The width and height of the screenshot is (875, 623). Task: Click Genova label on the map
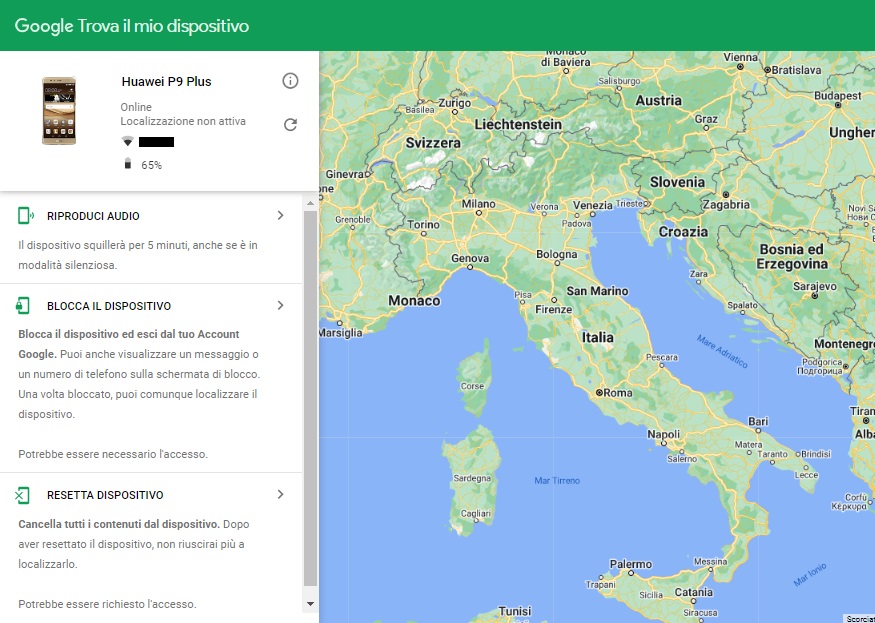pos(470,258)
